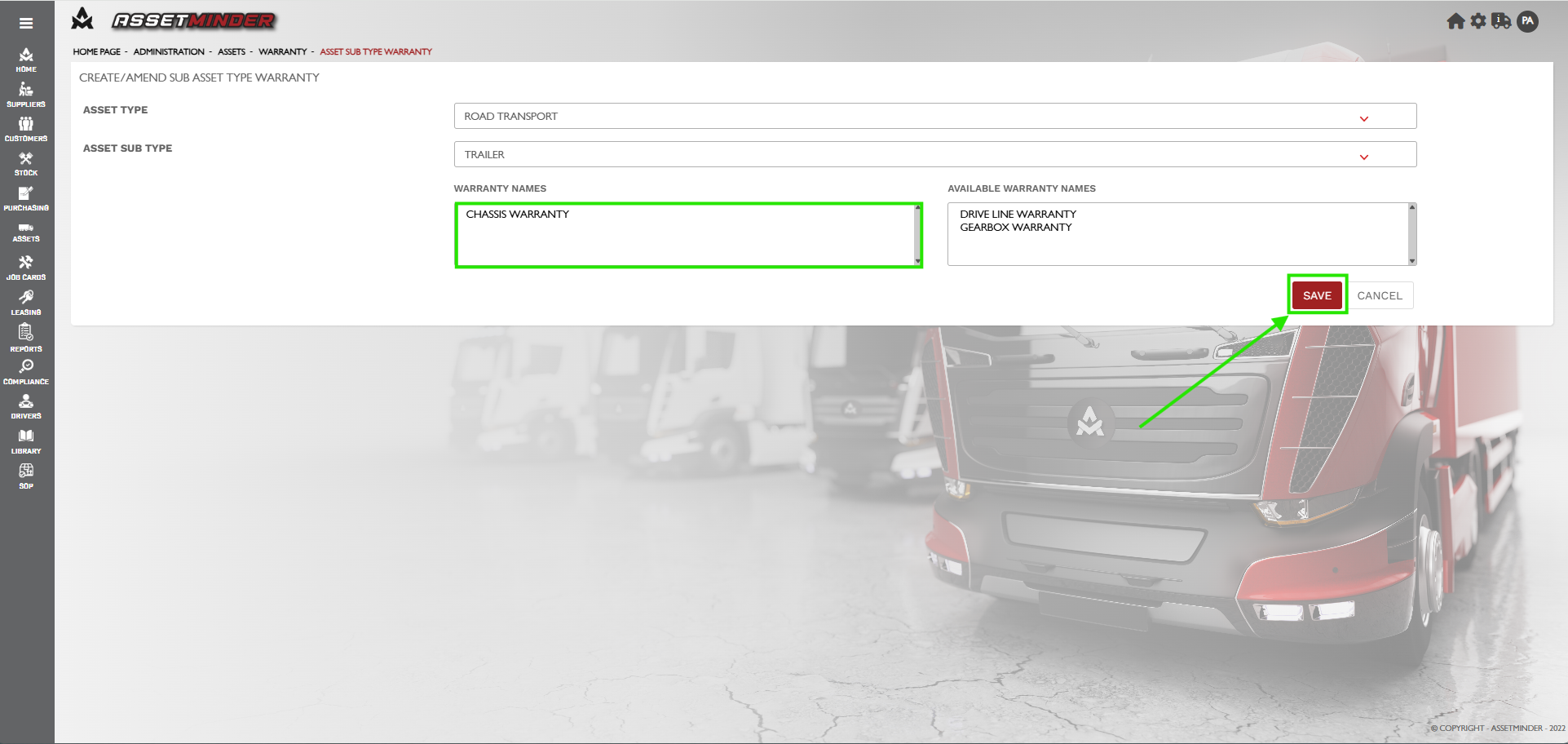The image size is (1568, 744).
Task: Open the Drivers sidebar section
Action: click(x=26, y=406)
